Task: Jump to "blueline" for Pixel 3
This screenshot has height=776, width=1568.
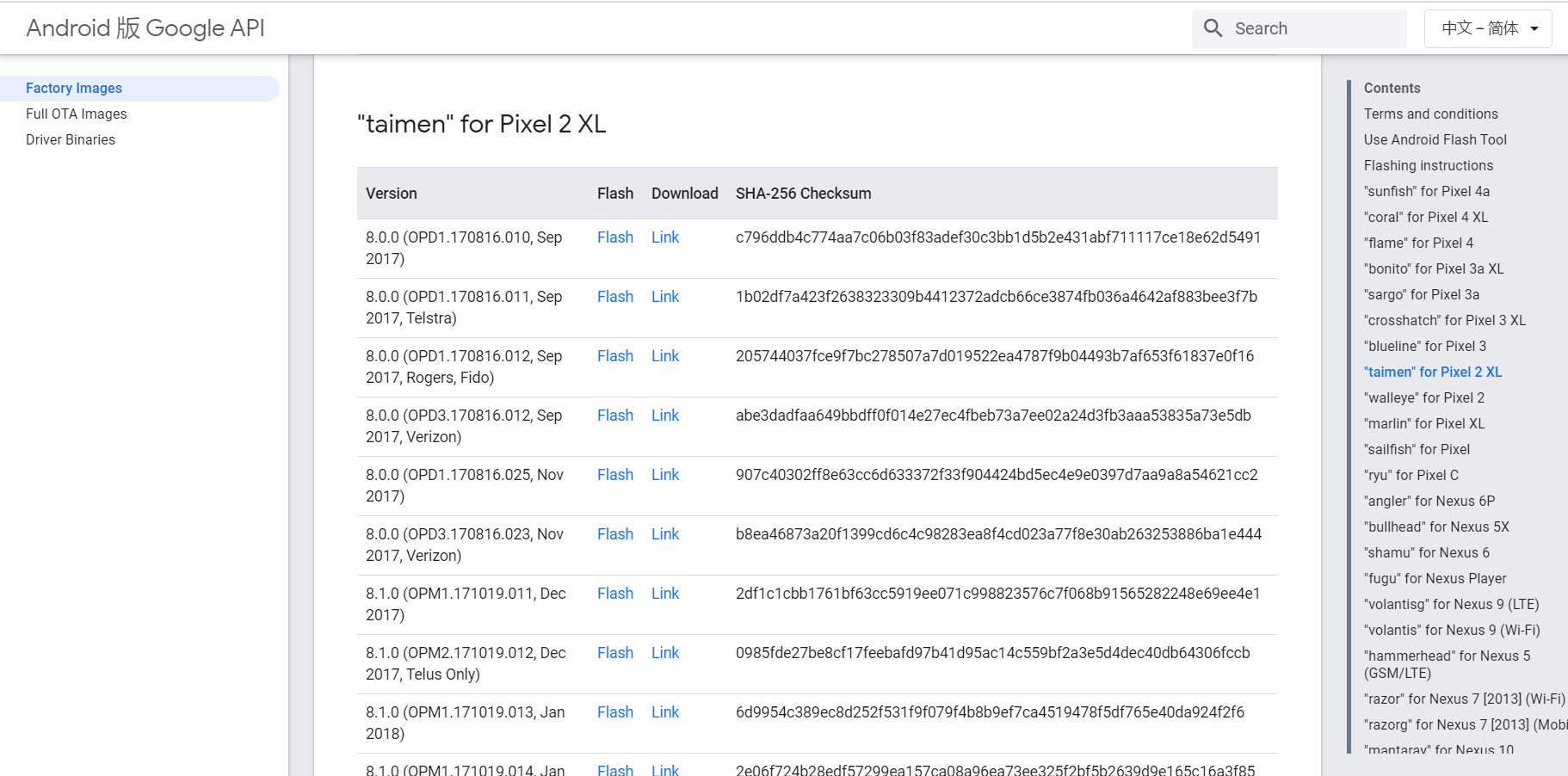Action: 1425,347
